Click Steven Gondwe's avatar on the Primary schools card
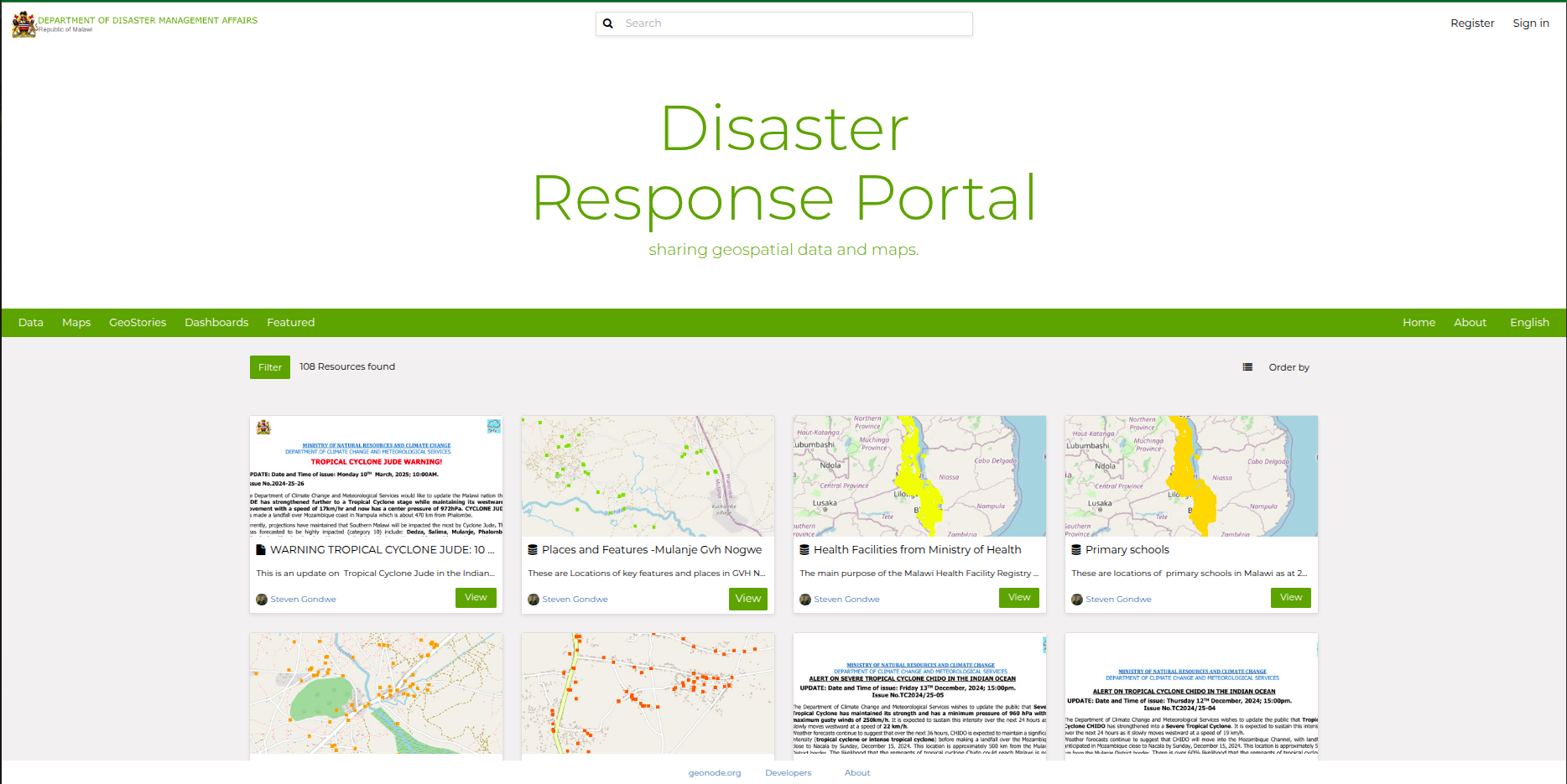1567x784 pixels. tap(1076, 599)
